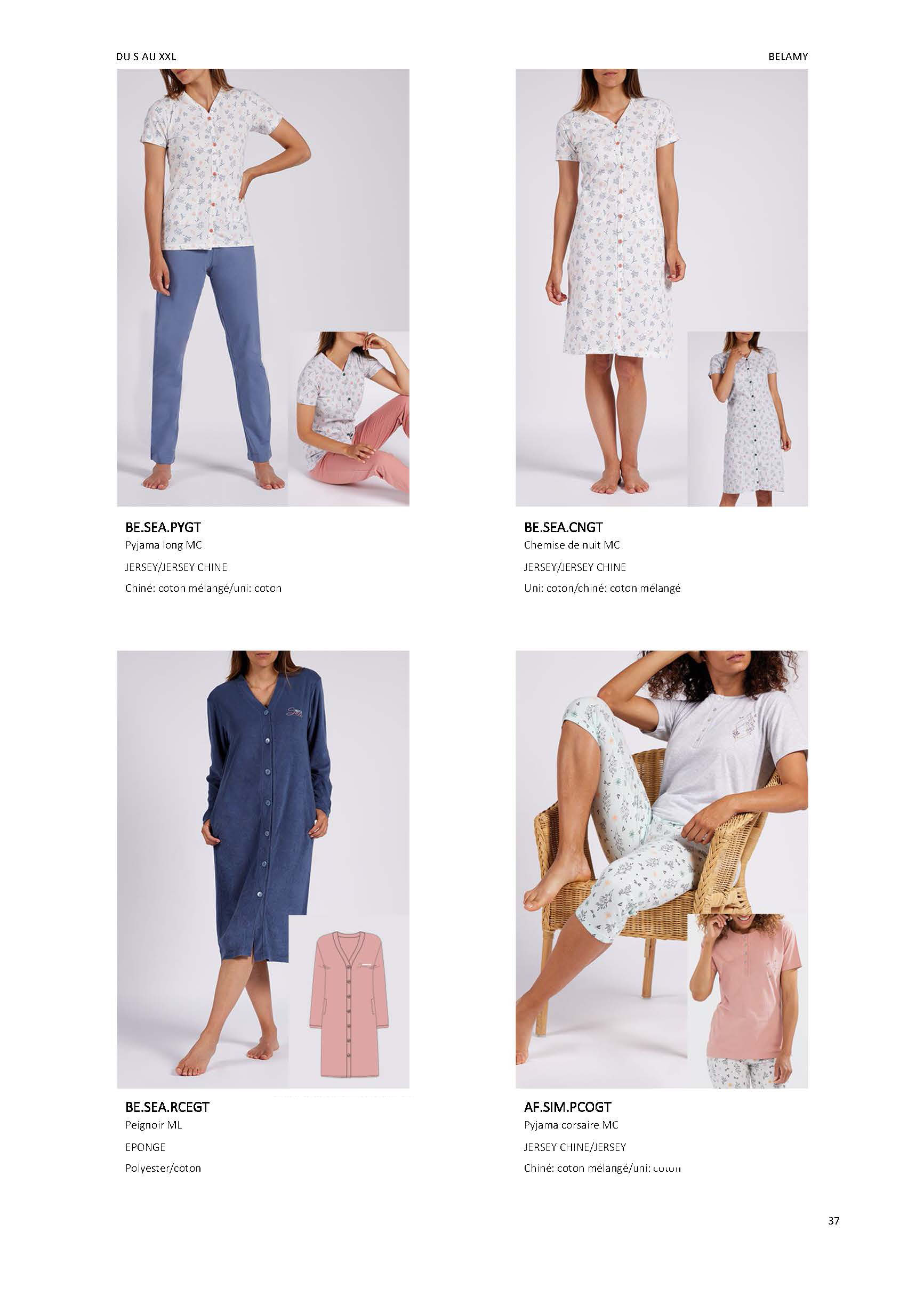Viewport: 924px width, 1289px height.
Task: Click the BELAMY brand header
Action: pos(788,57)
